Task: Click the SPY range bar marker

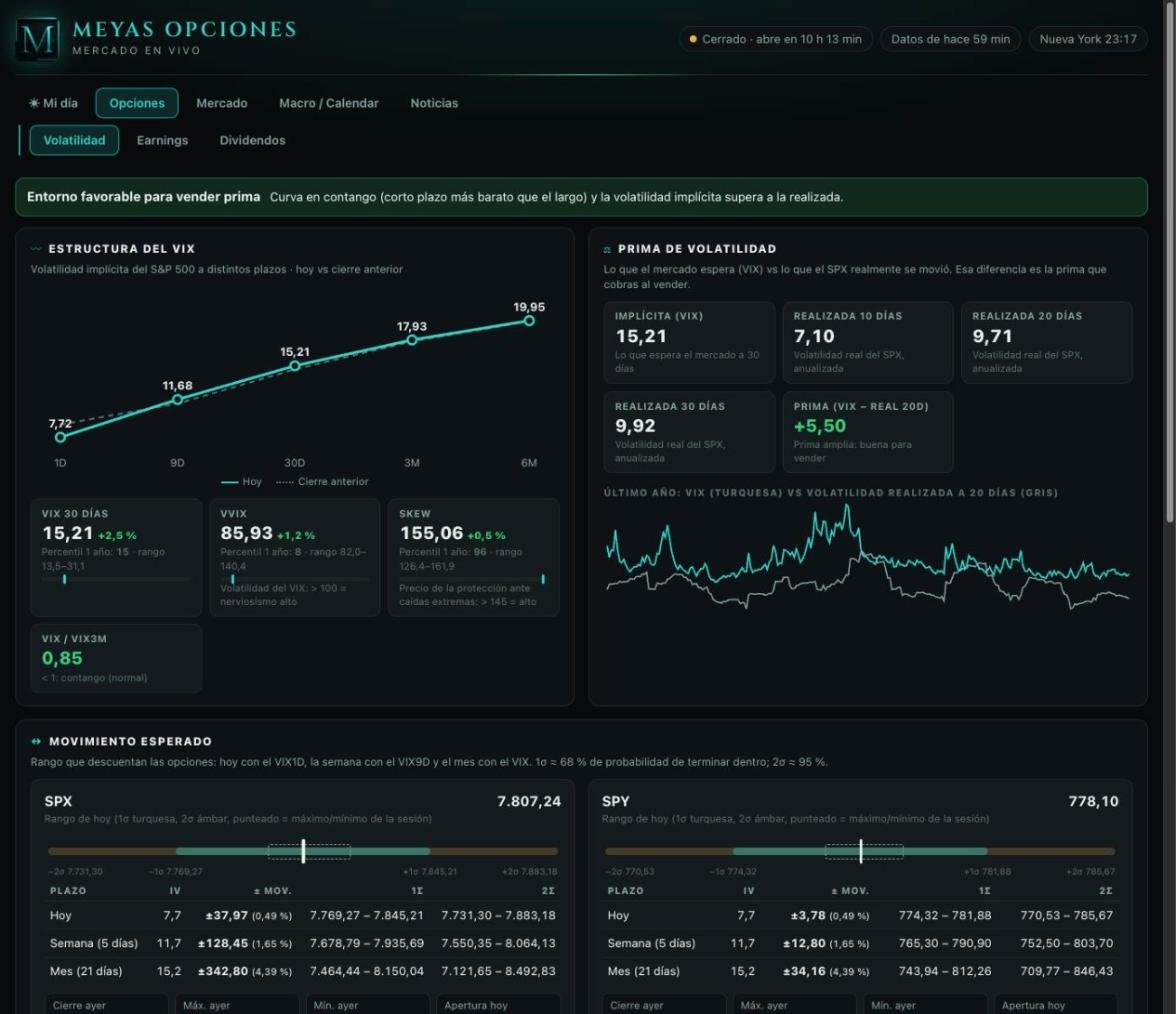Action: pos(861,851)
